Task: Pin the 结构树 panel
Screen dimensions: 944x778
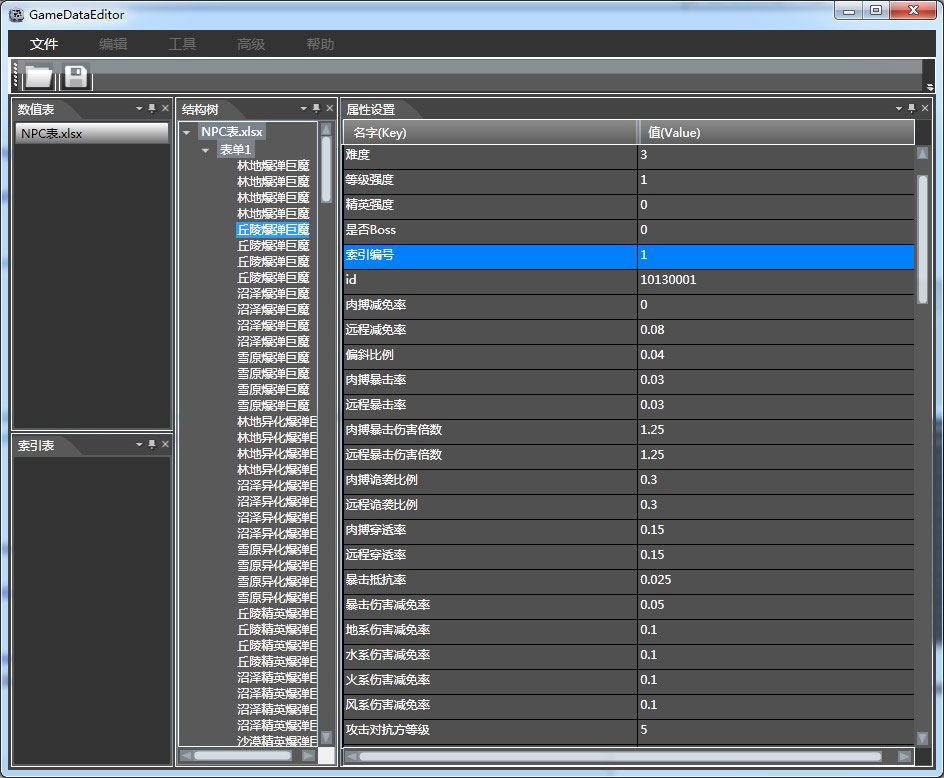Action: click(316, 108)
